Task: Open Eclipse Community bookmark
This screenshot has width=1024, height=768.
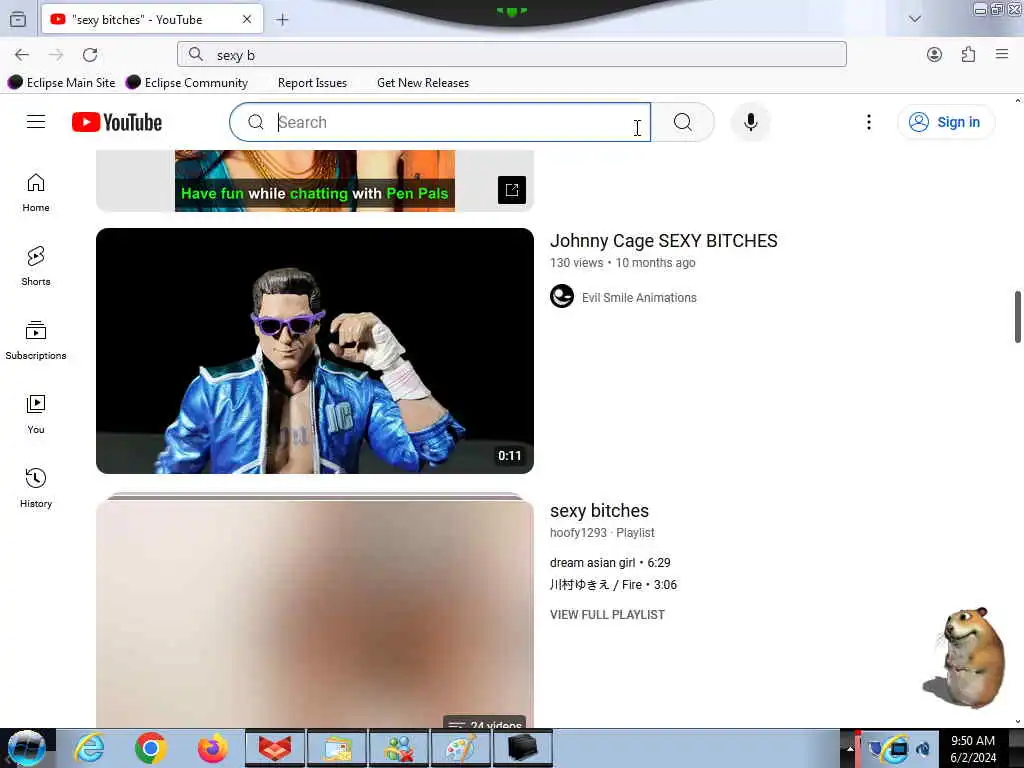Action: pyautogui.click(x=187, y=82)
